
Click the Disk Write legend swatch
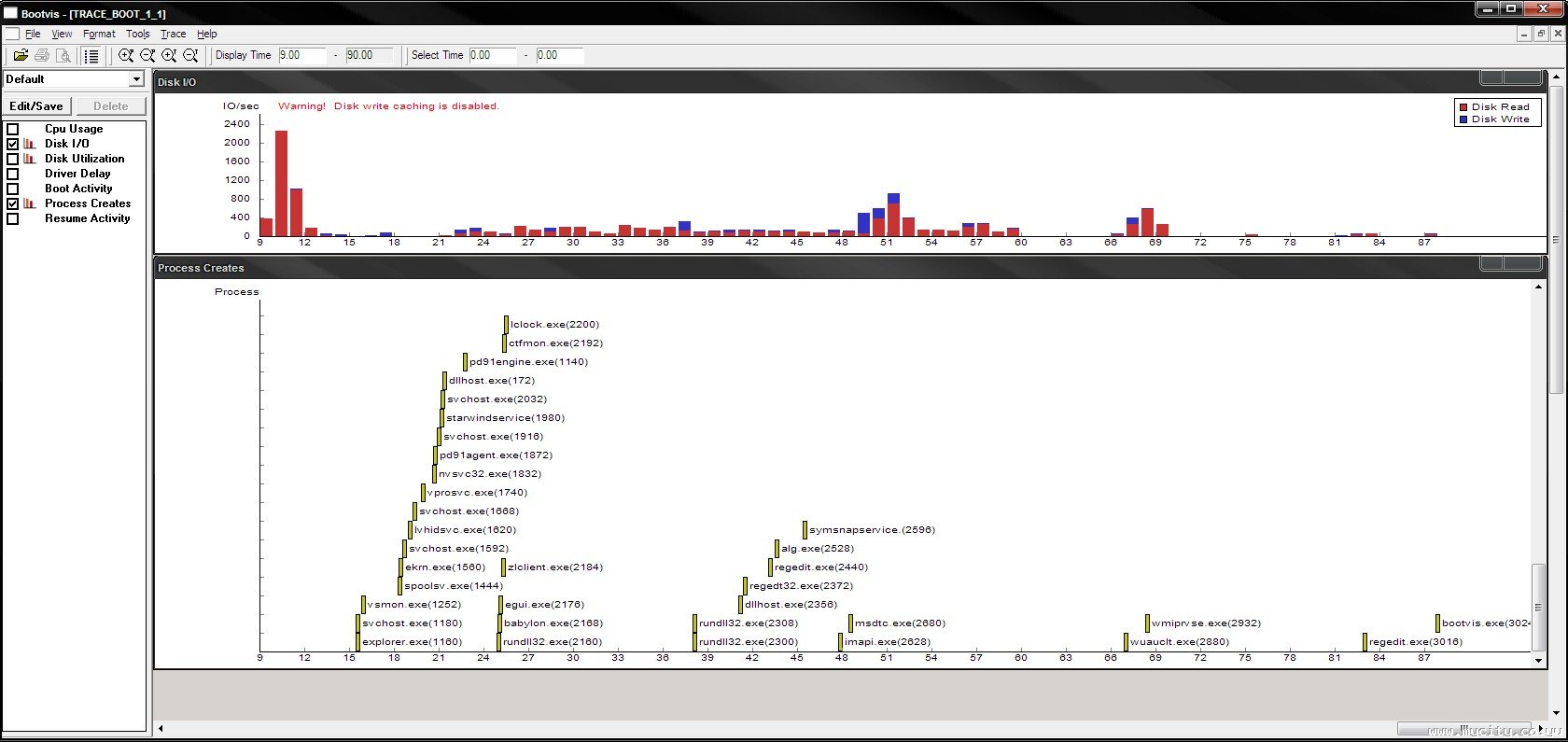click(x=1463, y=119)
